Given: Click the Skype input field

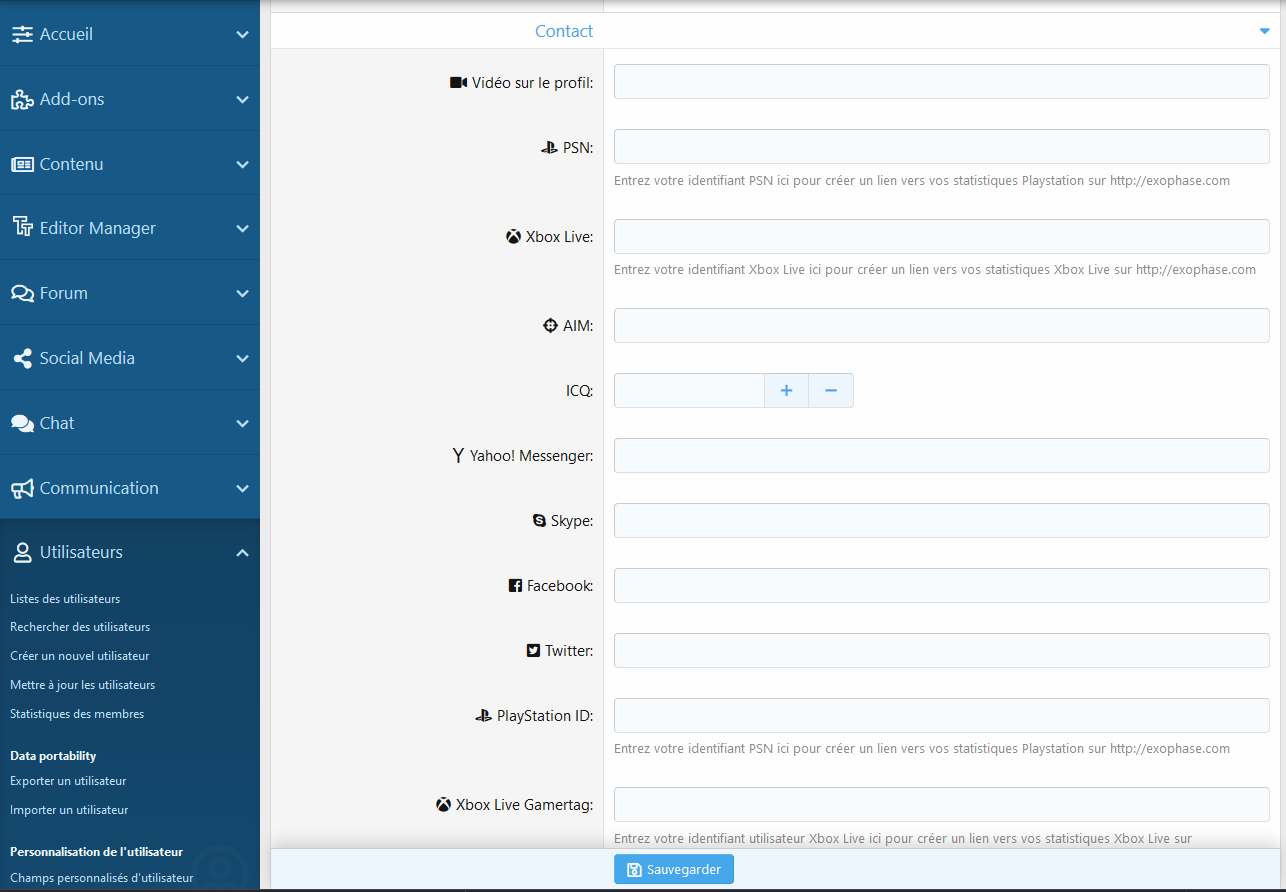Looking at the screenshot, I should click(x=941, y=521).
